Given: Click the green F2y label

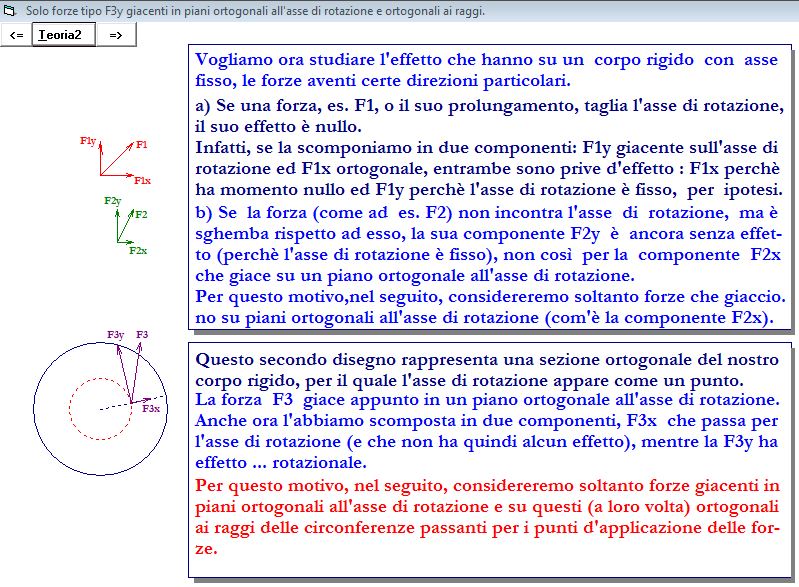Looking at the screenshot, I should click(113, 201).
